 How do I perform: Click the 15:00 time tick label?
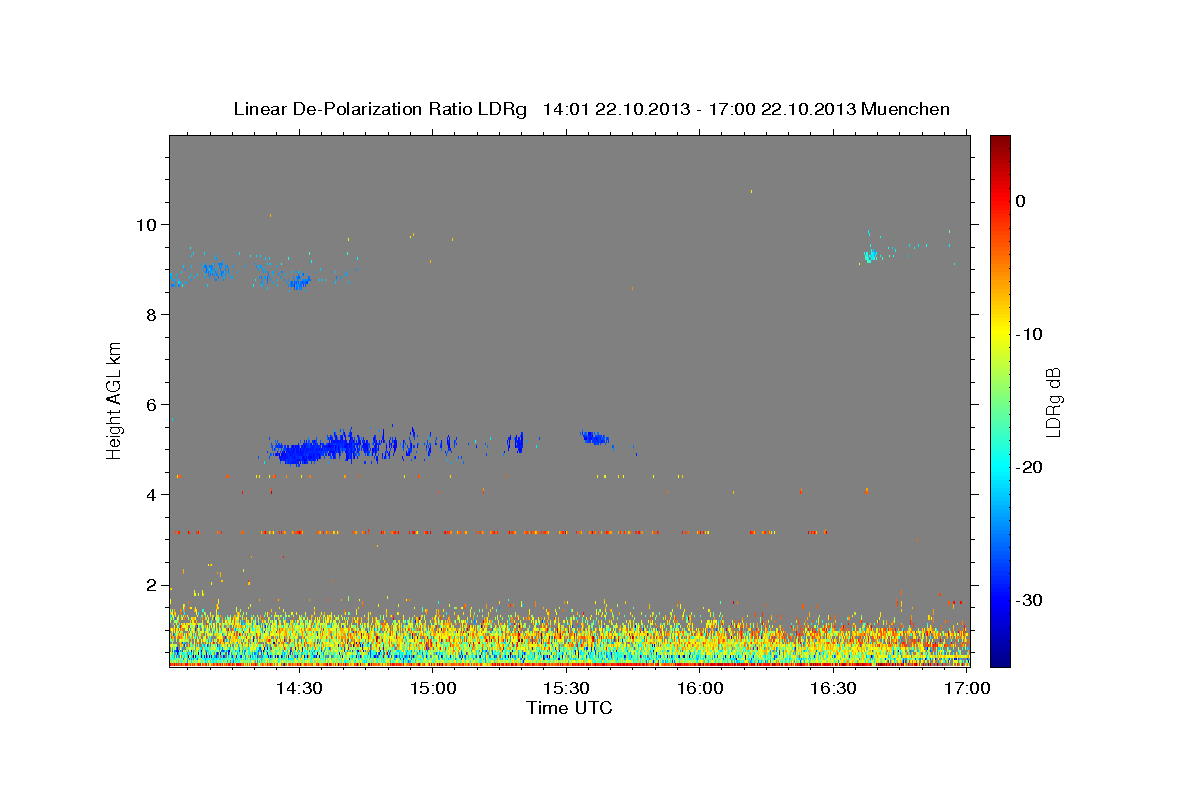coord(432,688)
